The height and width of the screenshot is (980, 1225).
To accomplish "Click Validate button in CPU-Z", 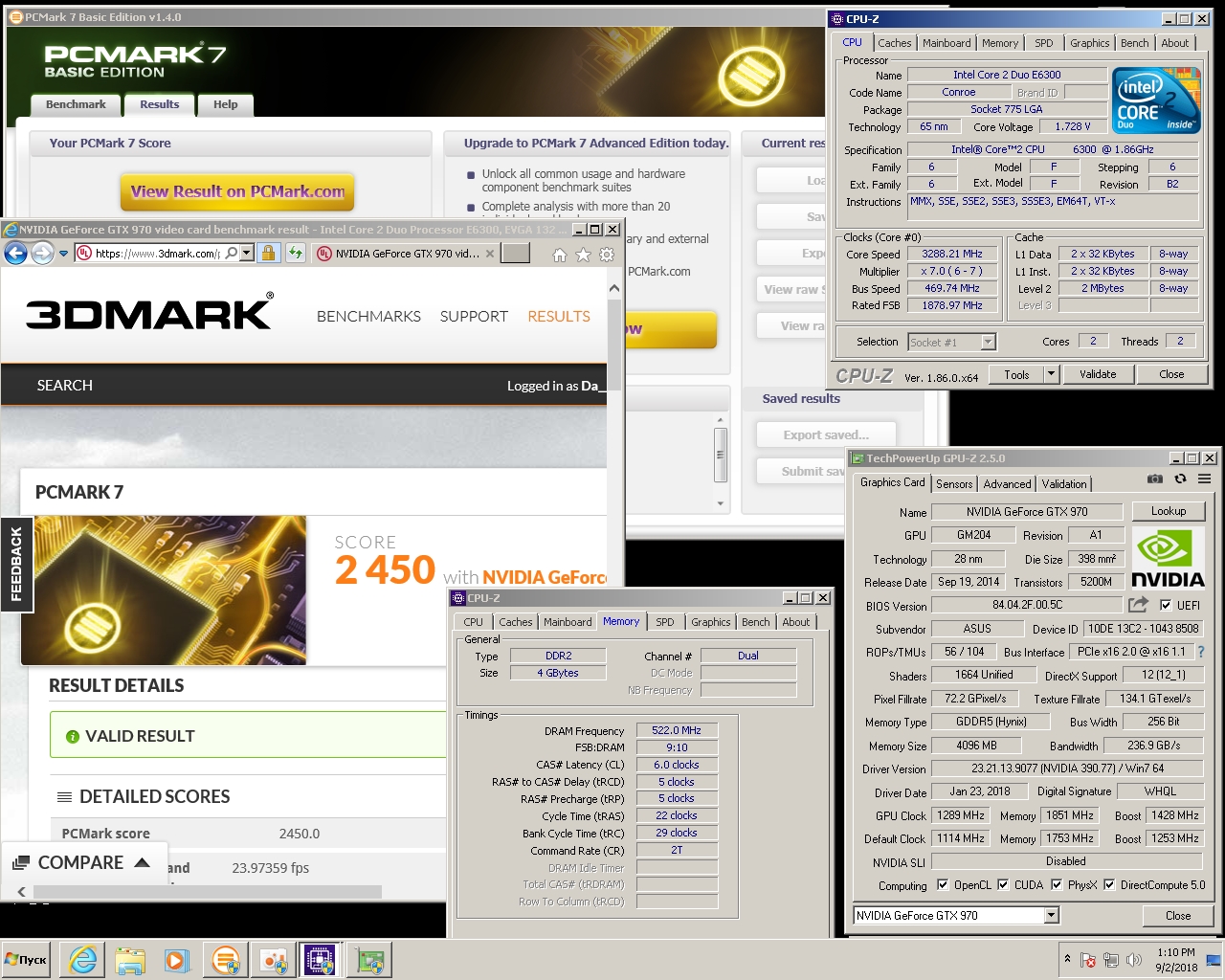I will pos(1098,374).
